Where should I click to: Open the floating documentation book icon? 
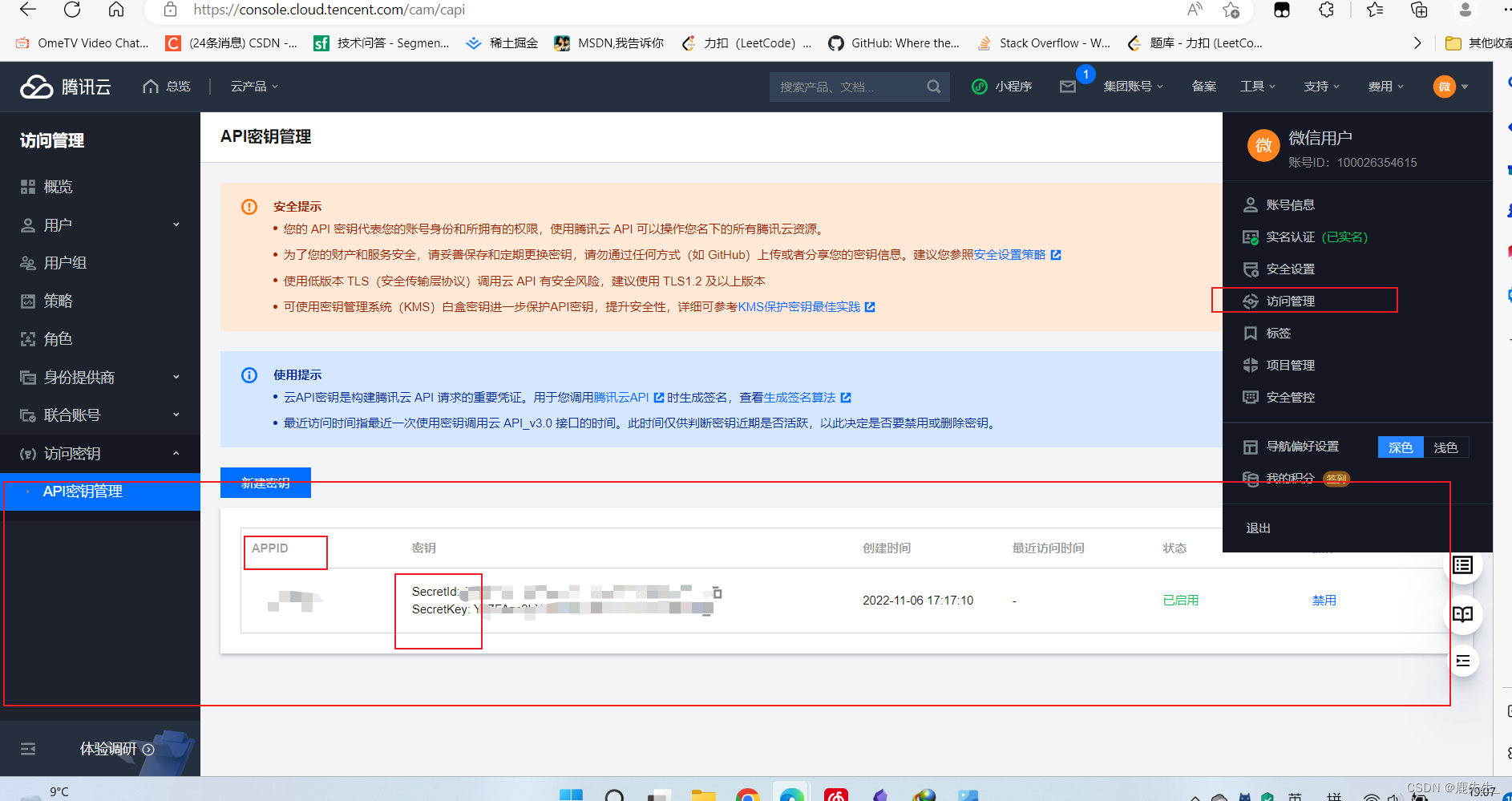1462,614
